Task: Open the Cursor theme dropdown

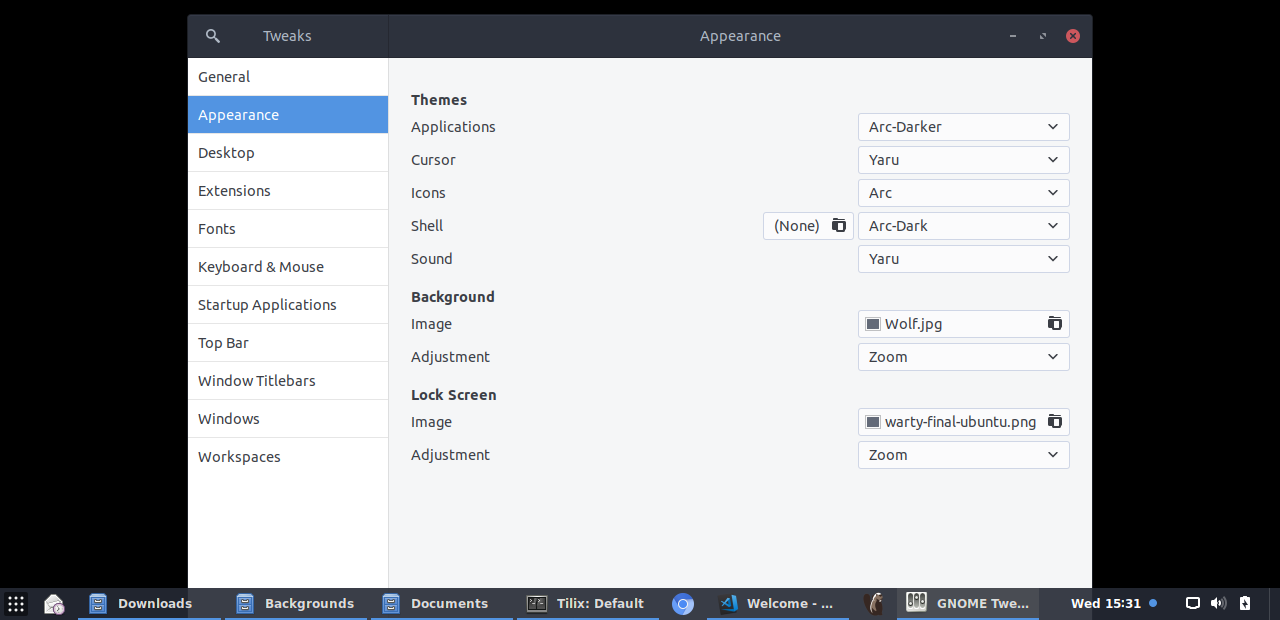Action: (x=963, y=160)
